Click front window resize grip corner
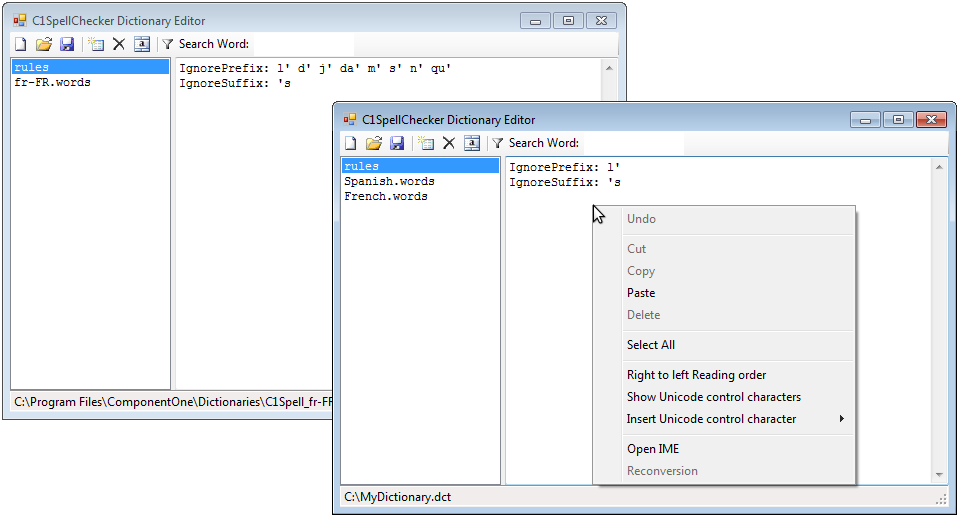961x519 pixels. pos(941,500)
